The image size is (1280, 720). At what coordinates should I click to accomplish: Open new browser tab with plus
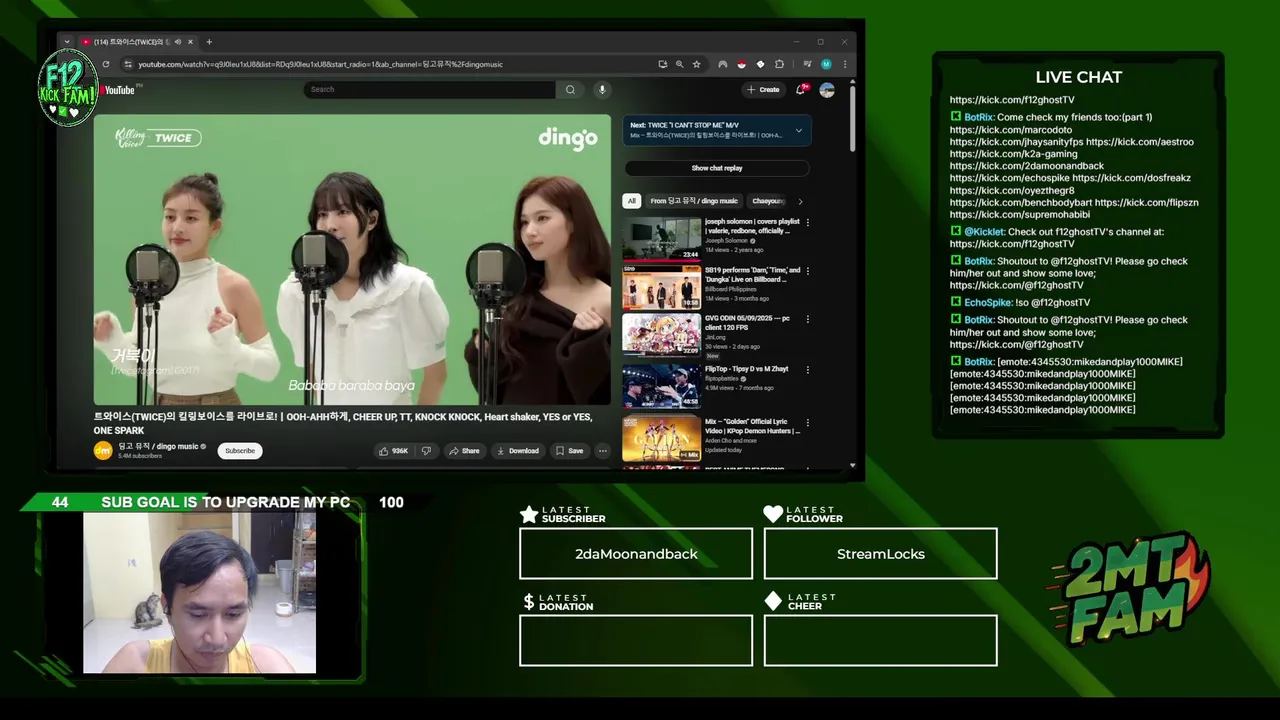tap(209, 42)
